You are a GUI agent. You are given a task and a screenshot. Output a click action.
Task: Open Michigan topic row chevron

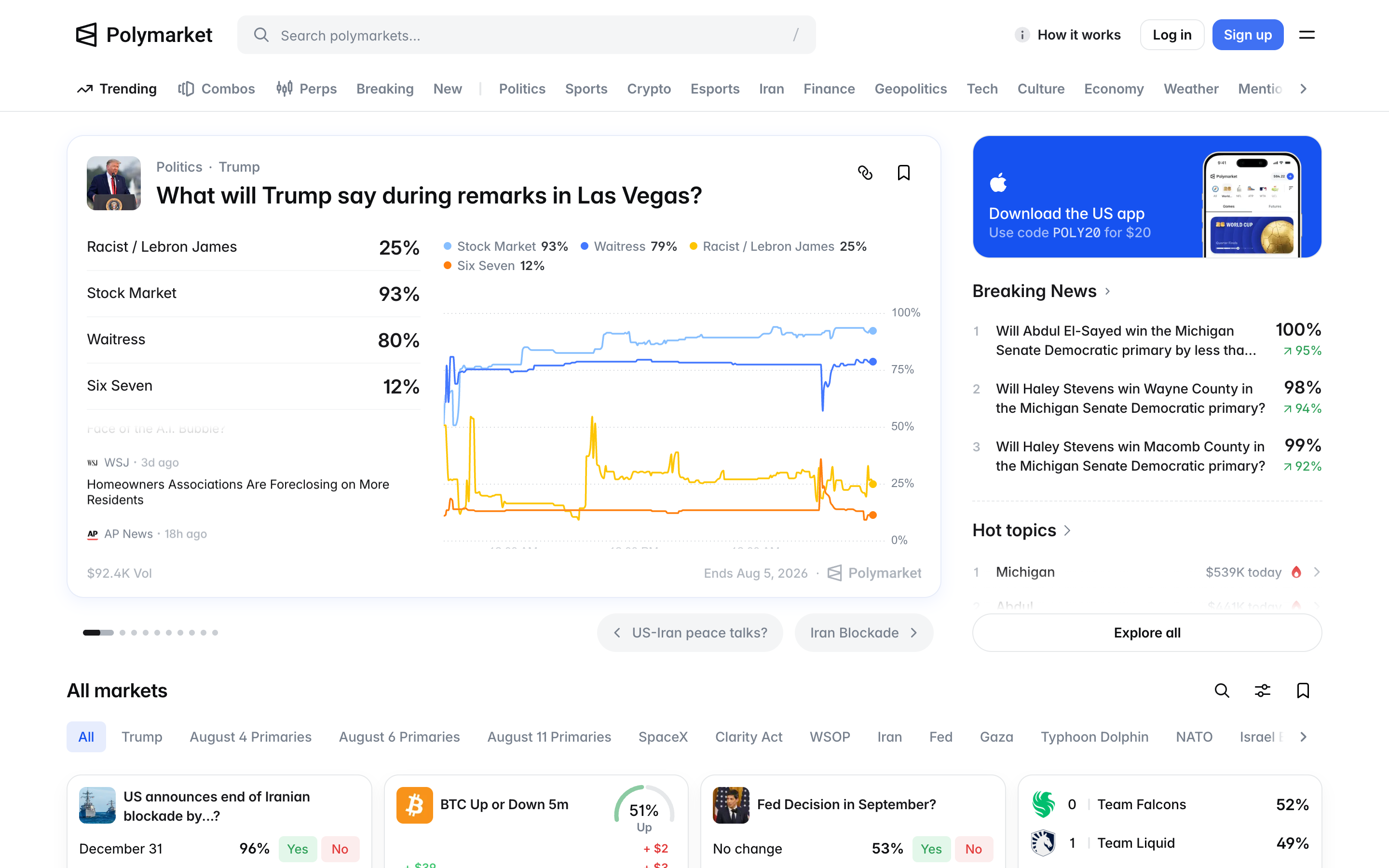coord(1317,572)
